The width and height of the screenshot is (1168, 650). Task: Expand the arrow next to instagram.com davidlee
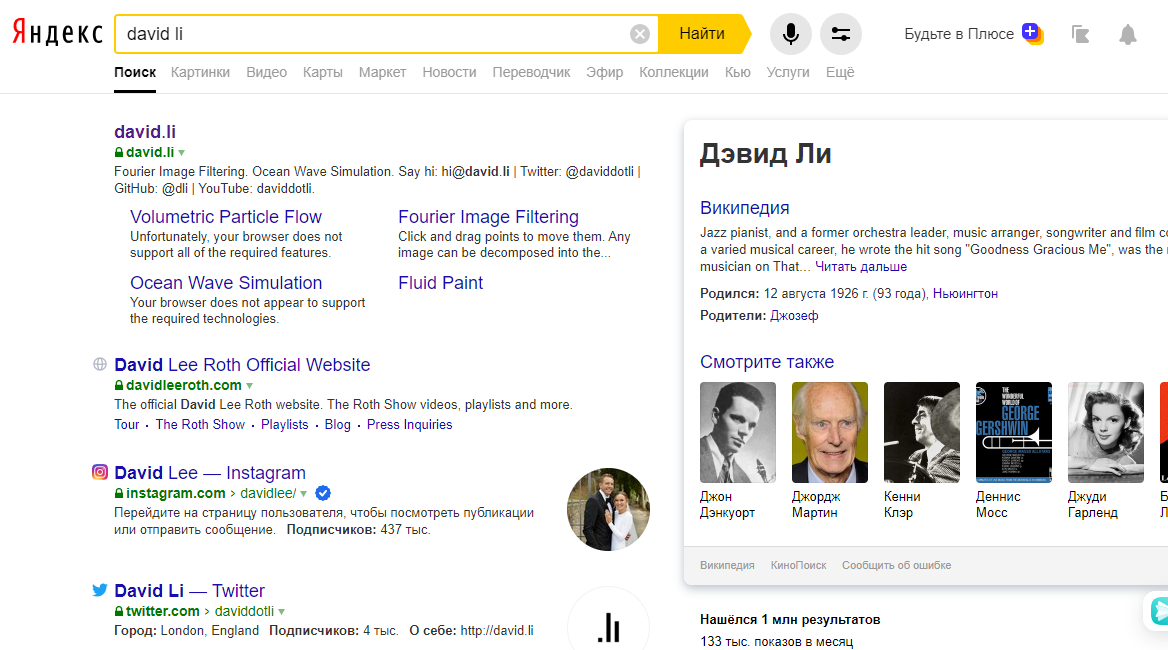pos(304,494)
